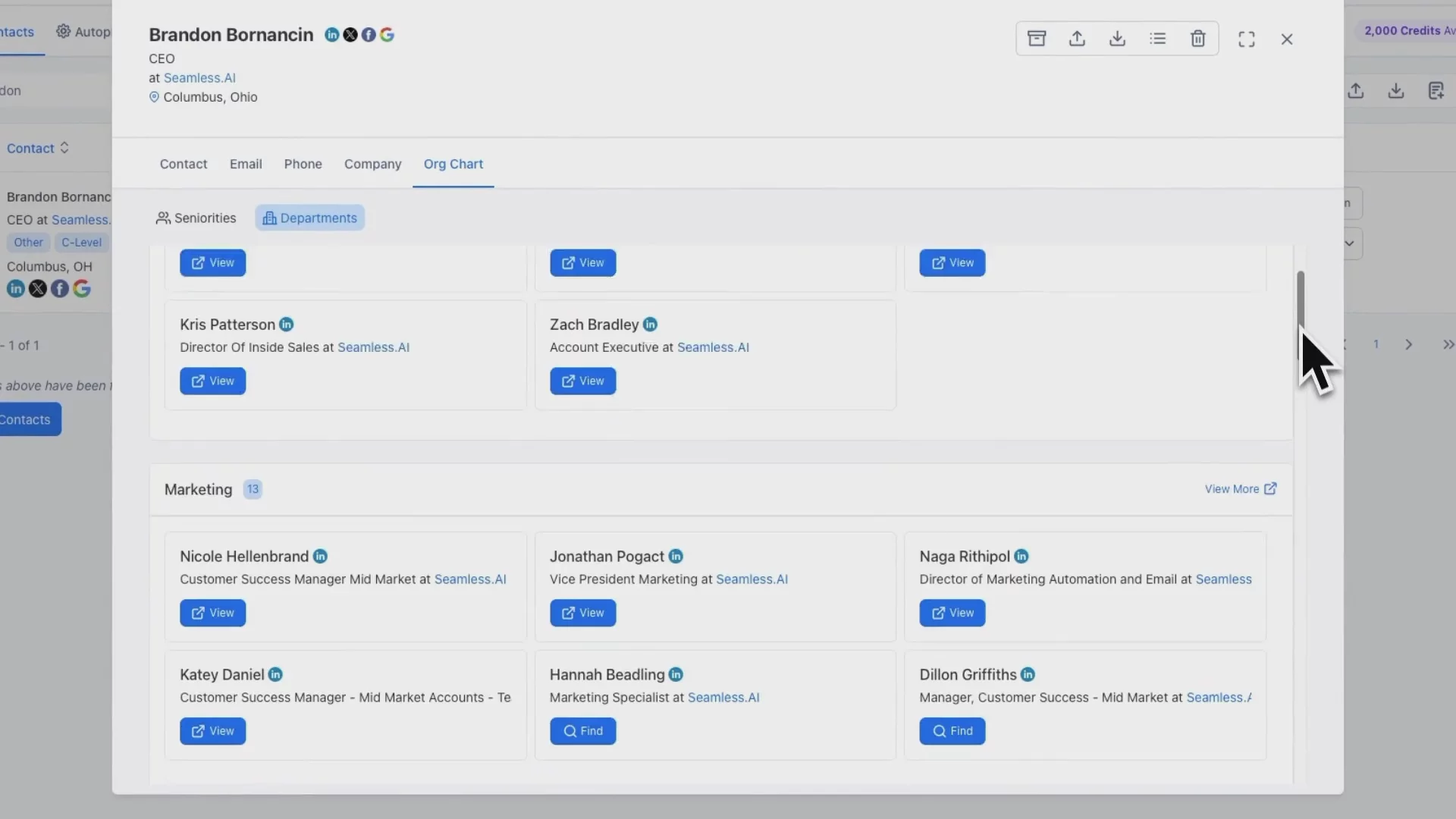Screen dimensions: 1456x819
Task: View Kris Patterson's contact
Action: [212, 381]
